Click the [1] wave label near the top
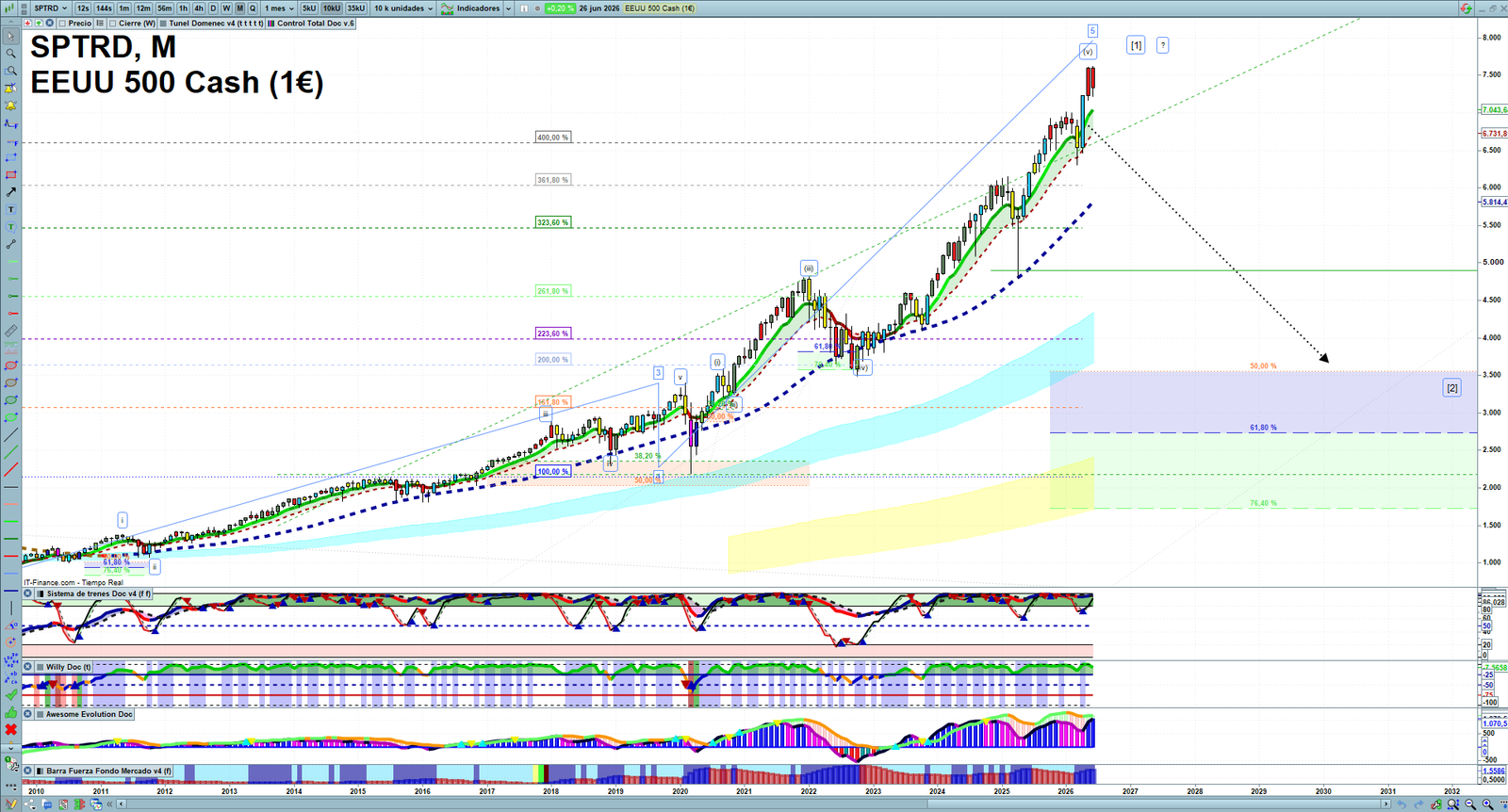Viewport: 1508px width, 812px height. tap(1136, 45)
